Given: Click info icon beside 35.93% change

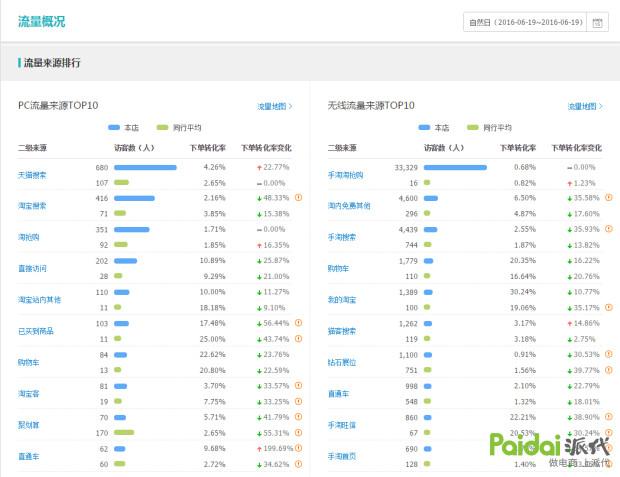Looking at the screenshot, I should 609,229.
